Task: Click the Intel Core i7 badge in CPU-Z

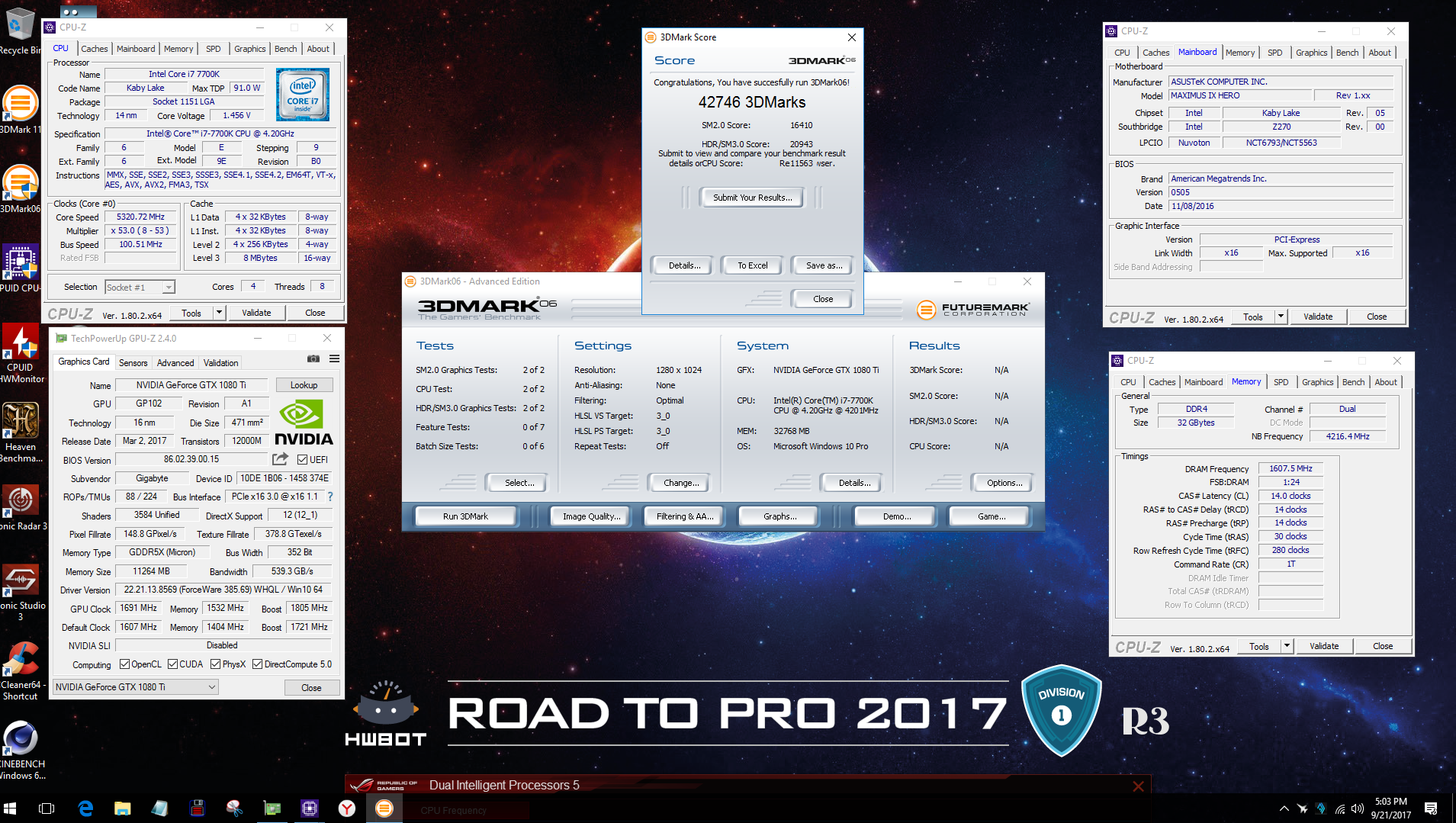Action: pos(303,95)
